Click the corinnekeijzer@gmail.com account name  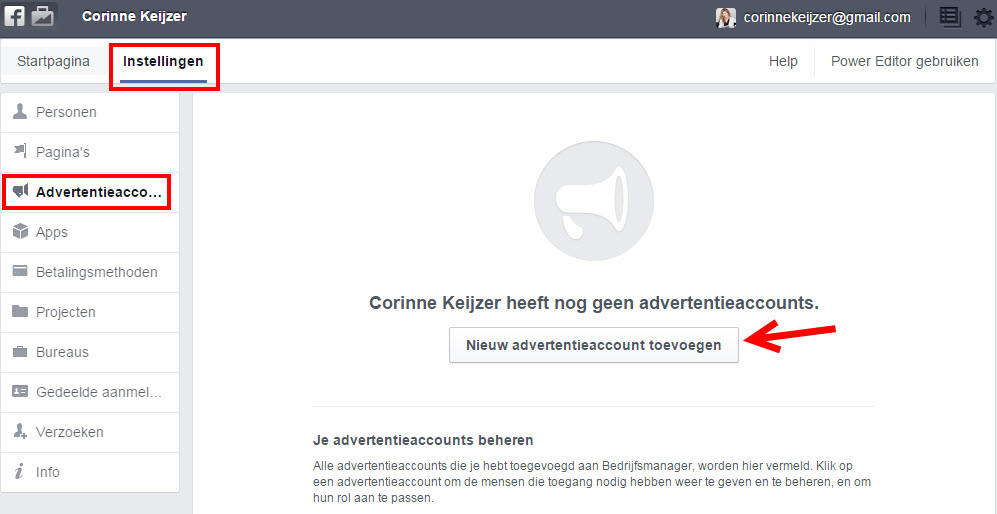coord(827,18)
